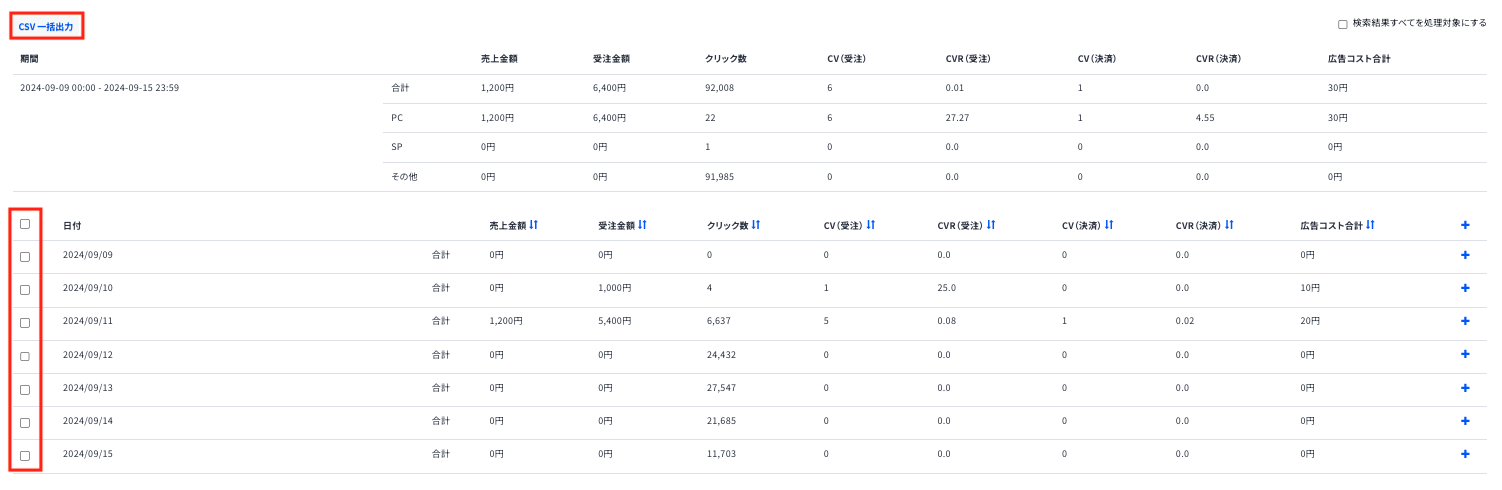Sort by CV(決済) column arrows
The width and height of the screenshot is (1502, 490).
[x=1109, y=225]
